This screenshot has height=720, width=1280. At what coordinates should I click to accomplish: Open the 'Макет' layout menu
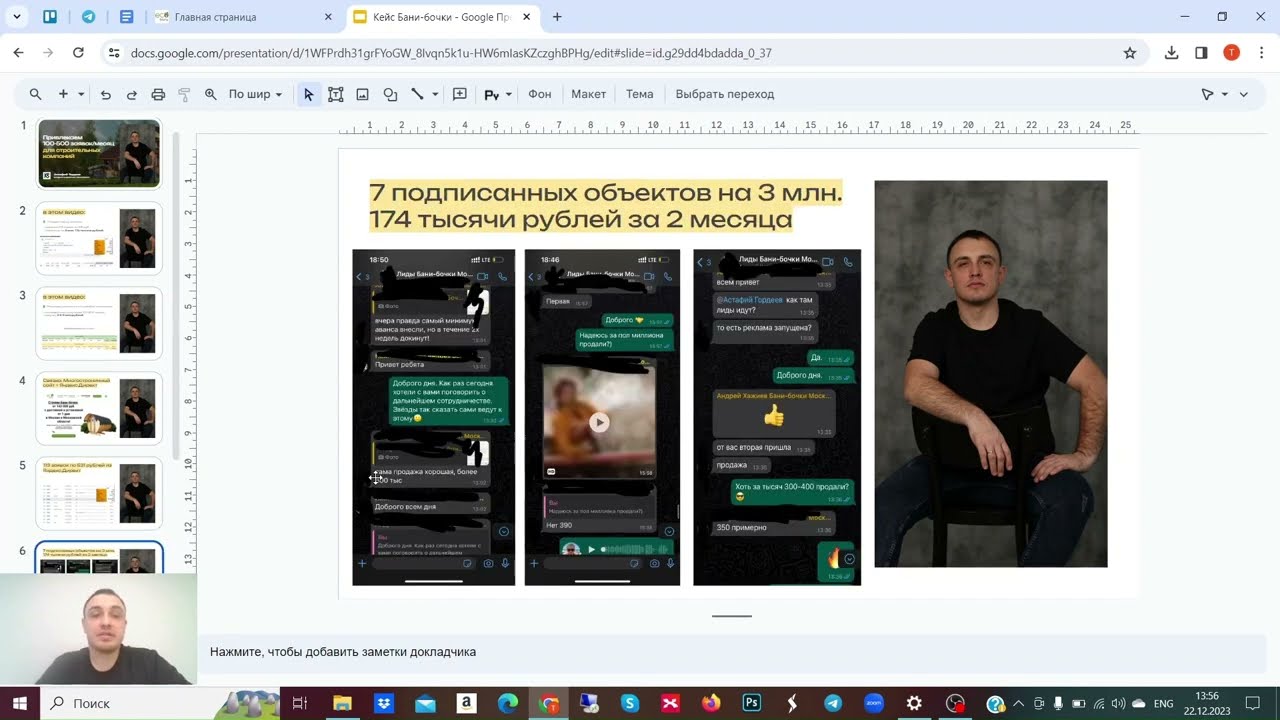[588, 94]
